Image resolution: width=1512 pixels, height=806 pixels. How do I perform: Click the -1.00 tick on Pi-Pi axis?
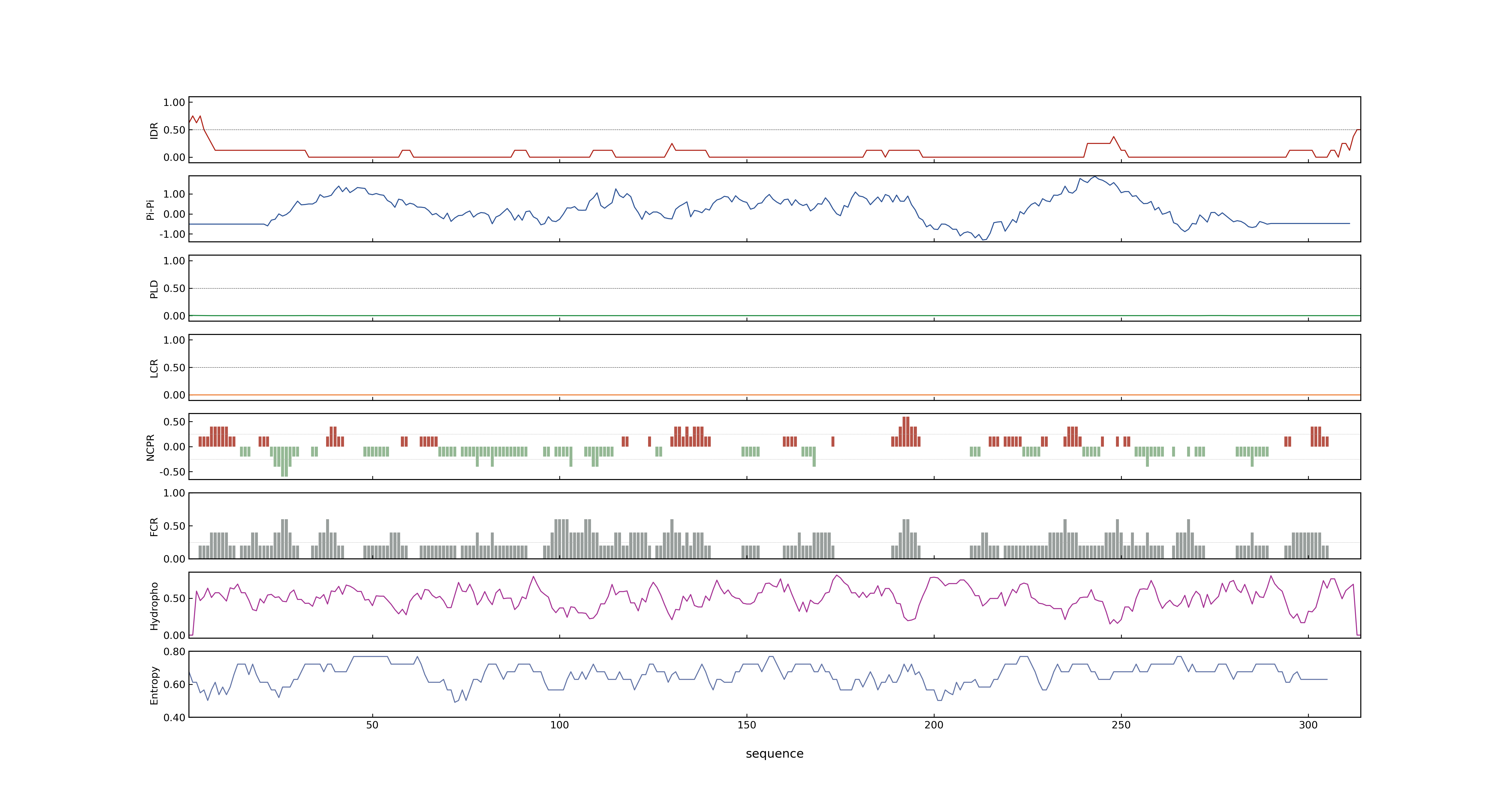pyautogui.click(x=172, y=234)
